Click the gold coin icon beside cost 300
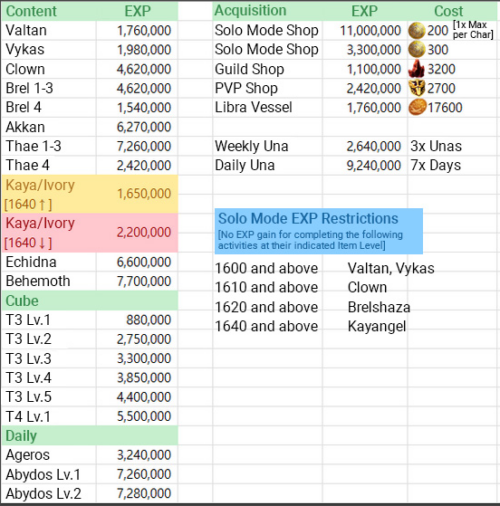The width and height of the screenshot is (500, 506). coord(417,50)
